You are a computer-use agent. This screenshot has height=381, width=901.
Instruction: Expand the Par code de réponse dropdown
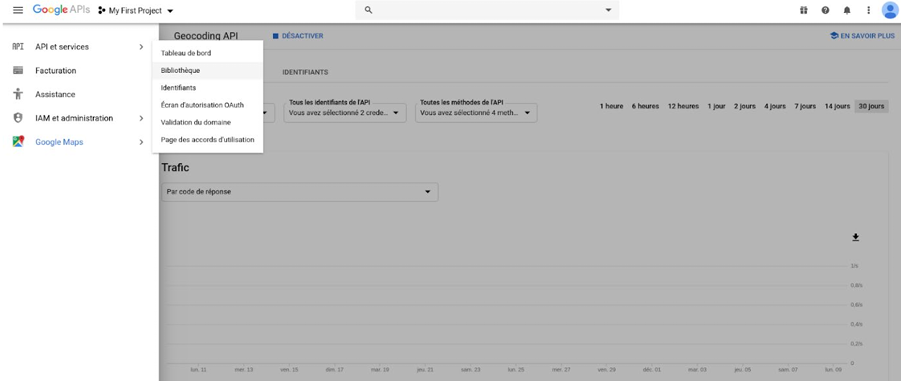coord(299,192)
